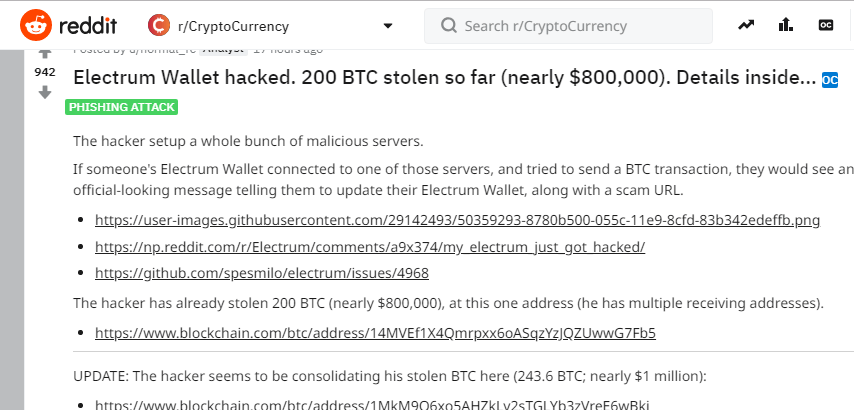Downvote the Electrum Wallet post
The height and width of the screenshot is (410, 854).
tap(45, 93)
